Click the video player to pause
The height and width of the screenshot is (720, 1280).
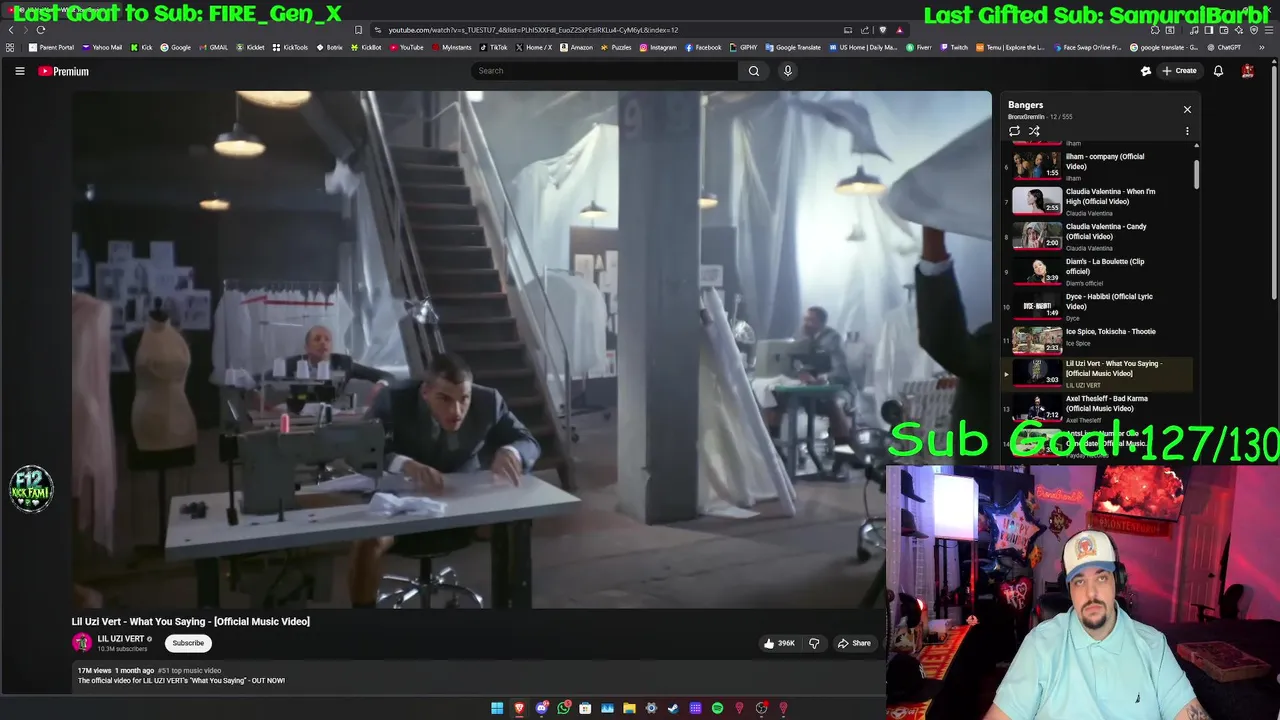pos(531,350)
